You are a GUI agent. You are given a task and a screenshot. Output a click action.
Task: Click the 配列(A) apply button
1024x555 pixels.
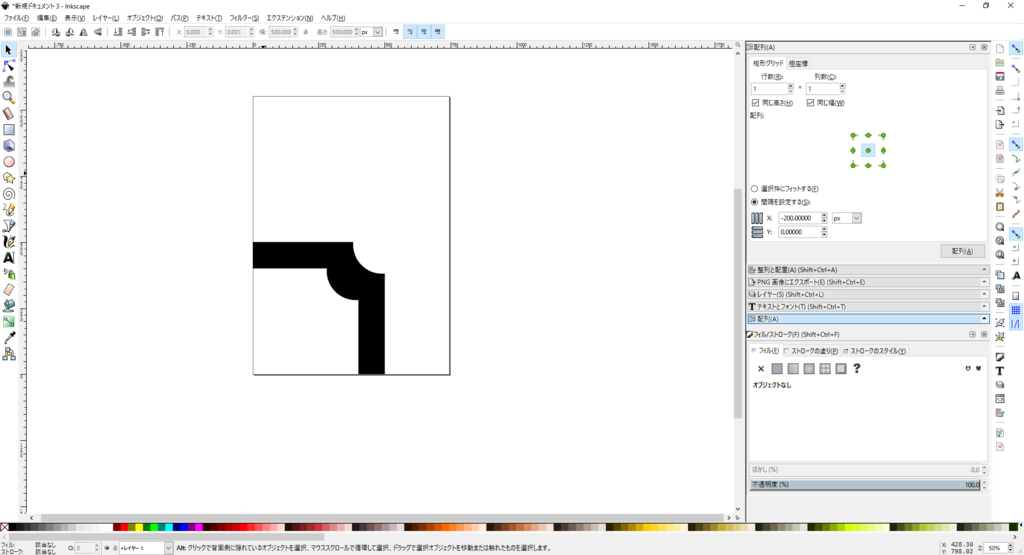pyautogui.click(x=962, y=251)
